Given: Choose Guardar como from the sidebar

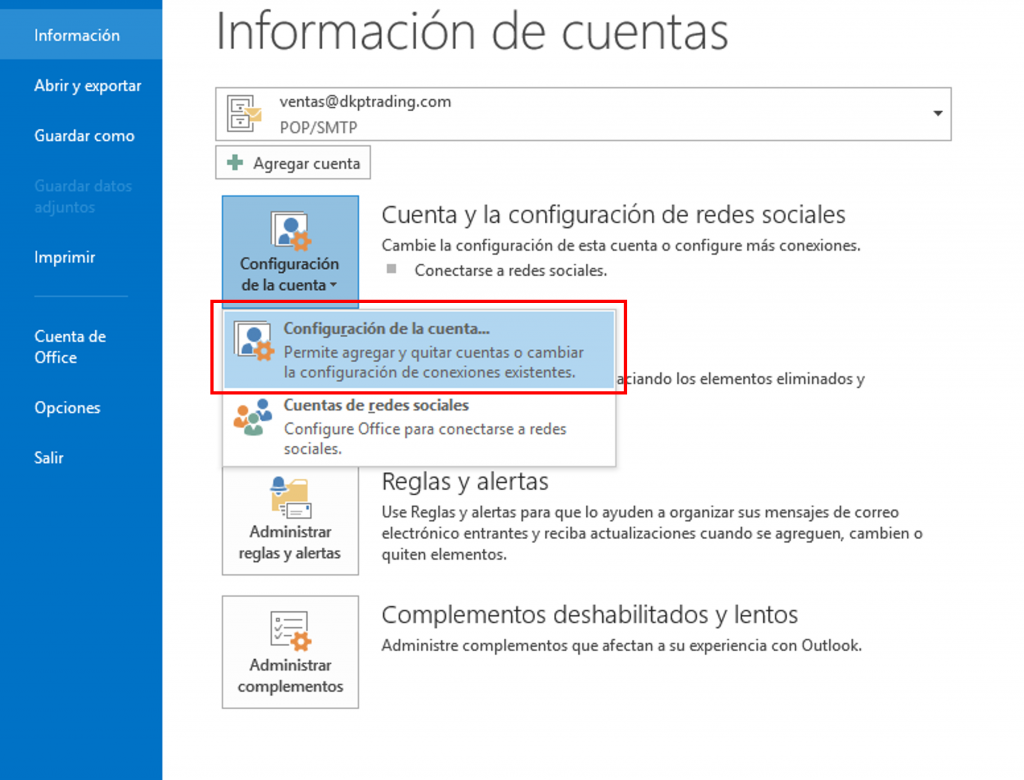Looking at the screenshot, I should coord(84,136).
